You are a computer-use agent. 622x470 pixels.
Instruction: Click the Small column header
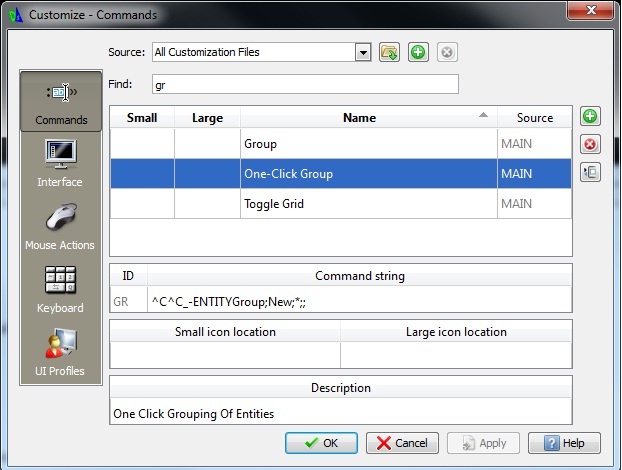click(142, 117)
